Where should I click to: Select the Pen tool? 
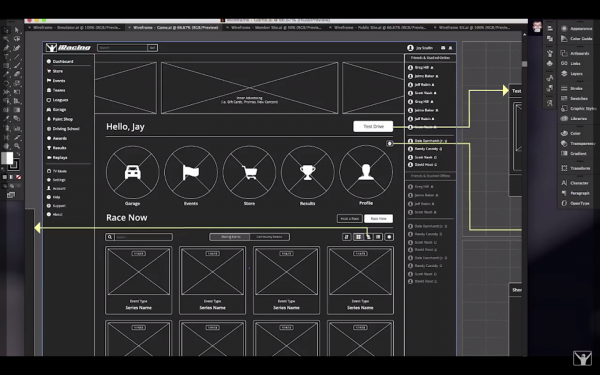[6, 48]
